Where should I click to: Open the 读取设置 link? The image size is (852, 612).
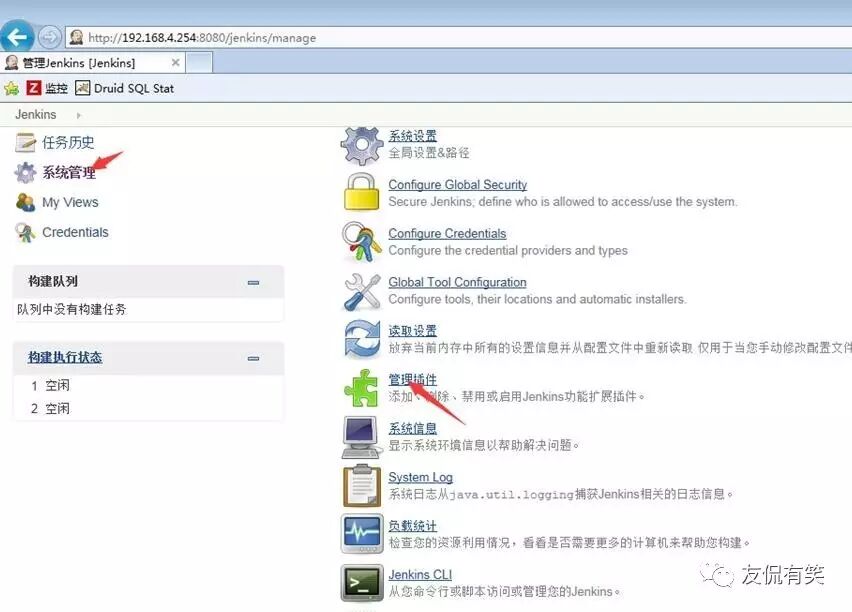pyautogui.click(x=412, y=330)
